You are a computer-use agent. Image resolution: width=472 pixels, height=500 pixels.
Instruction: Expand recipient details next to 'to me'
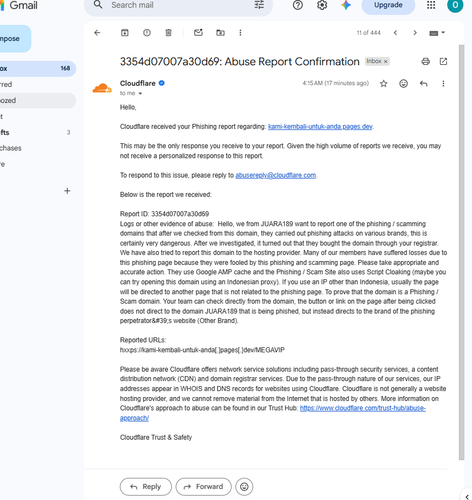pyautogui.click(x=140, y=94)
